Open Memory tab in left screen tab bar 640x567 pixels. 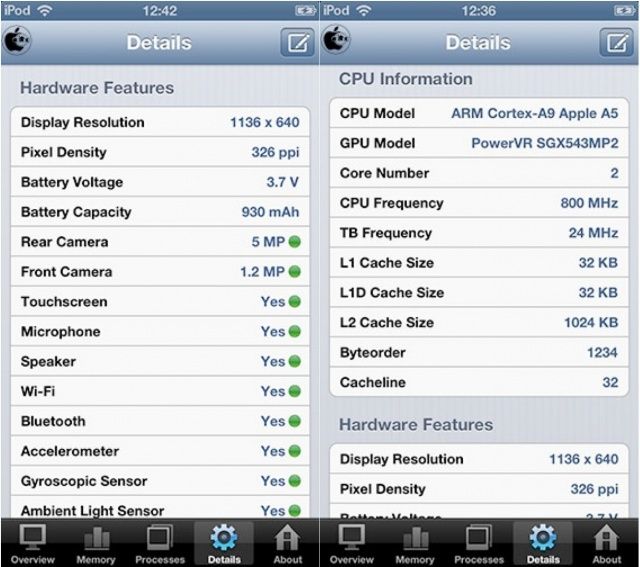pyautogui.click(x=96, y=544)
